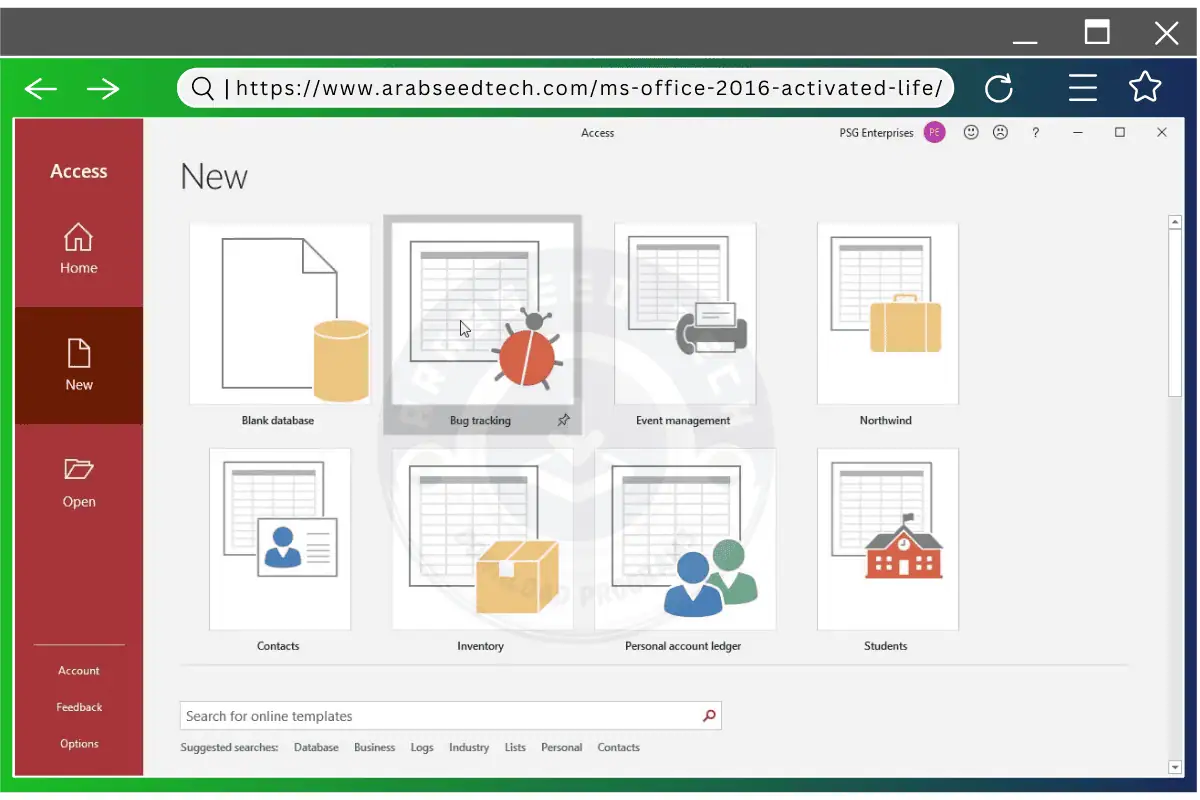Click the search magnifier in templates box
This screenshot has width=1200, height=800.
click(x=709, y=716)
